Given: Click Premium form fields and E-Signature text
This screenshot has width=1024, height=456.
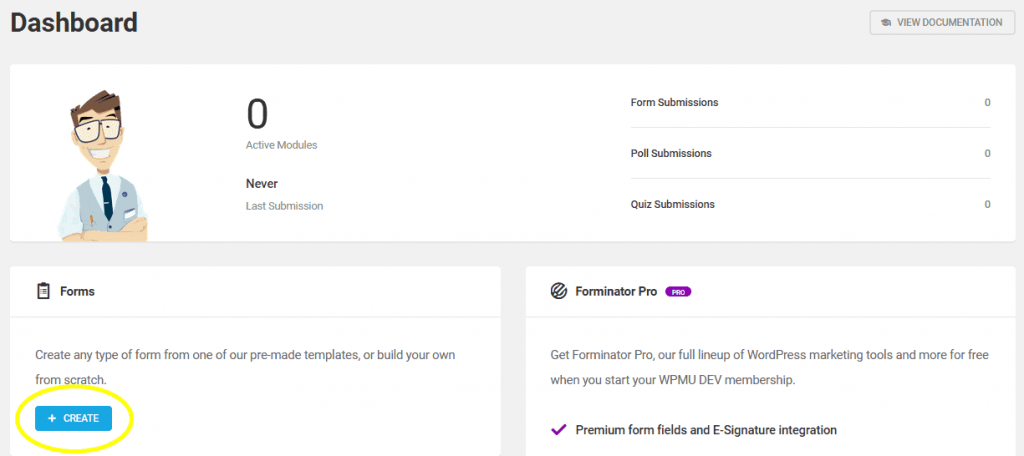Looking at the screenshot, I should pos(706,430).
